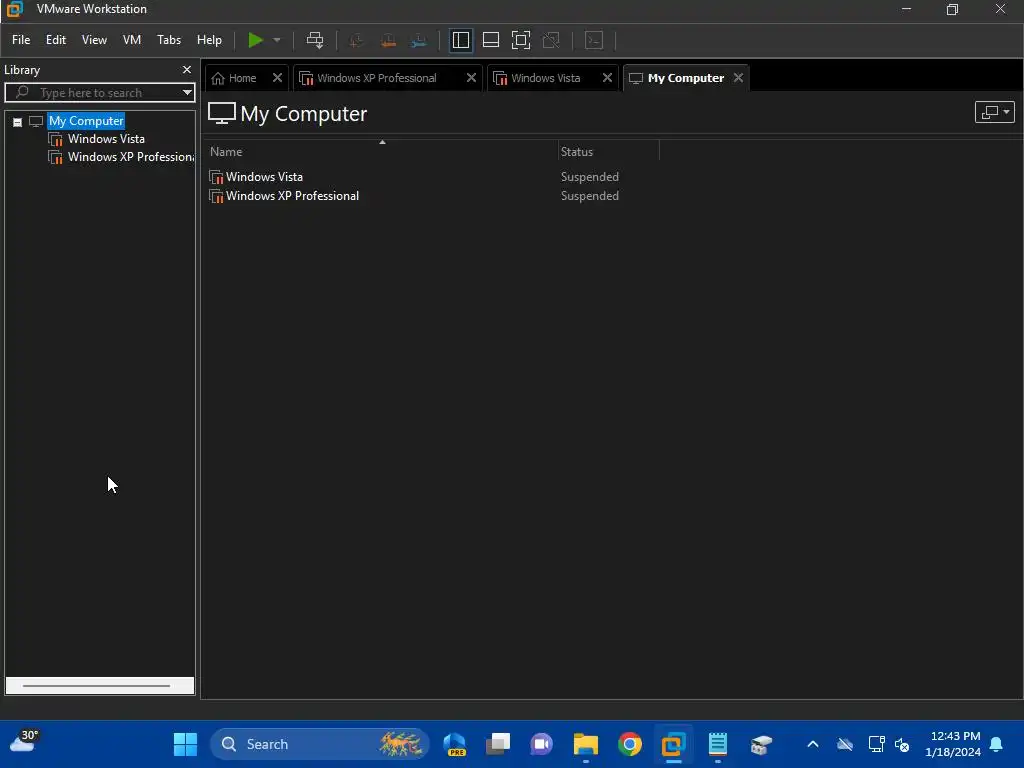This screenshot has width=1024, height=768.
Task: Select Windows XP Professional in library tree
Action: [x=131, y=157]
